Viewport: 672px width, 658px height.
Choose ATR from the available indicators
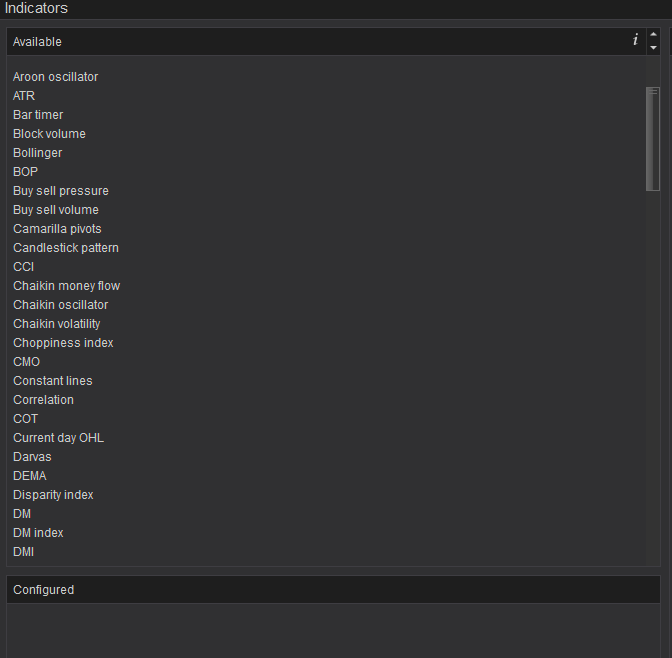pyautogui.click(x=24, y=96)
